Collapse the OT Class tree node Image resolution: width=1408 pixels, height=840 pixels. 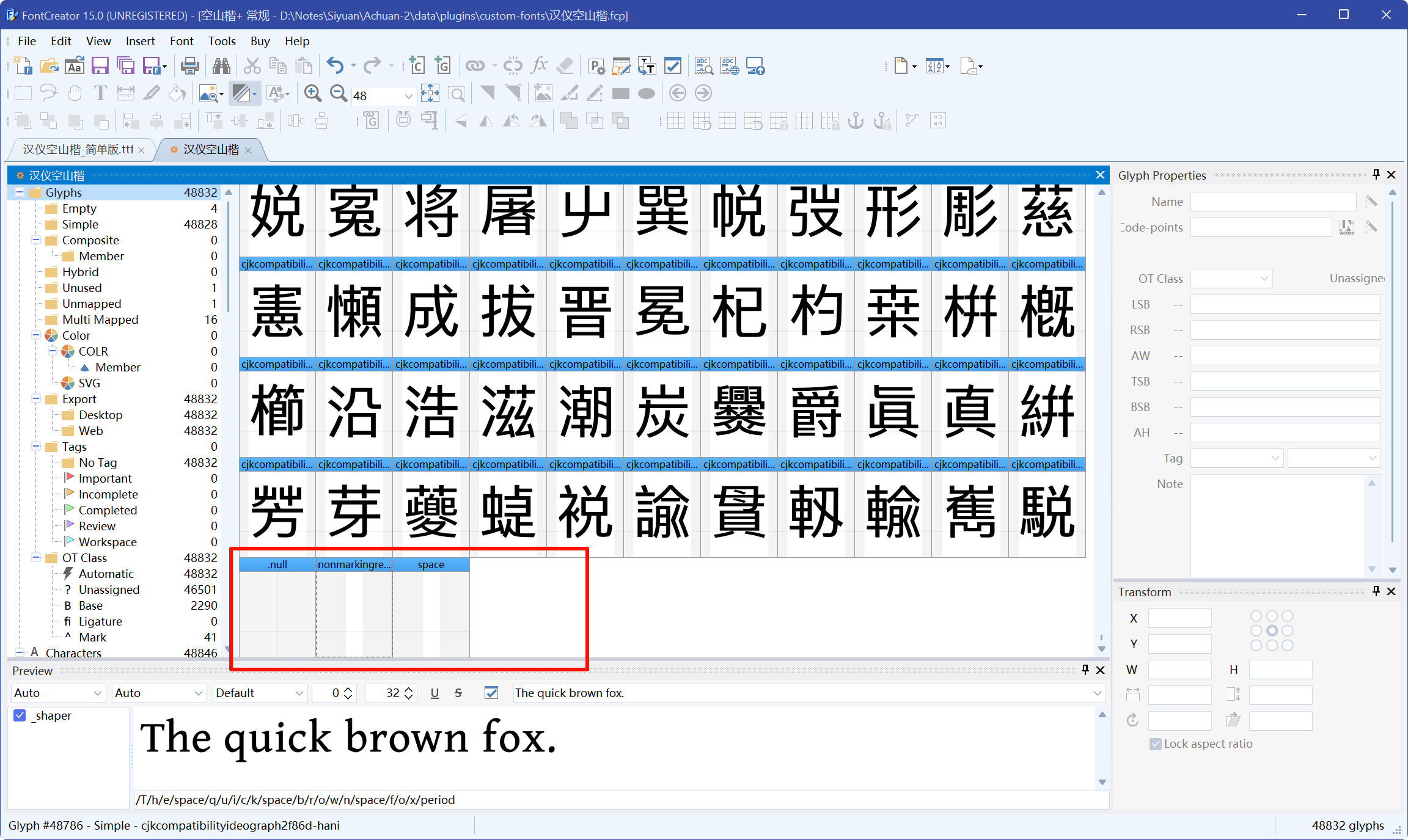coord(36,558)
